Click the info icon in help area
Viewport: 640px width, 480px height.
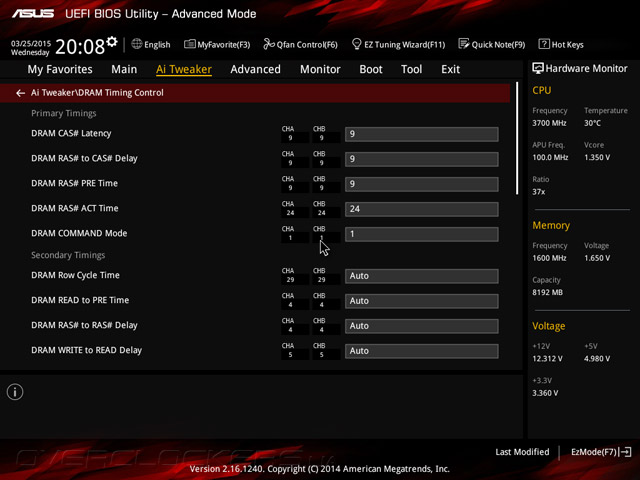[x=15, y=392]
